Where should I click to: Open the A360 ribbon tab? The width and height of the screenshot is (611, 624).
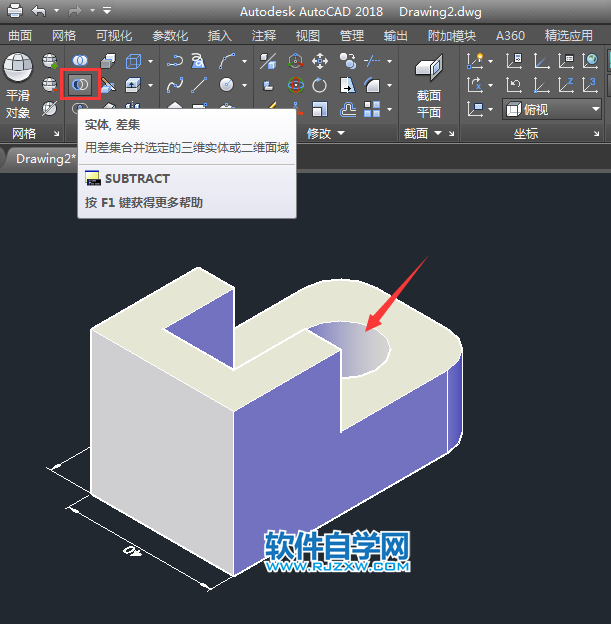coord(510,35)
